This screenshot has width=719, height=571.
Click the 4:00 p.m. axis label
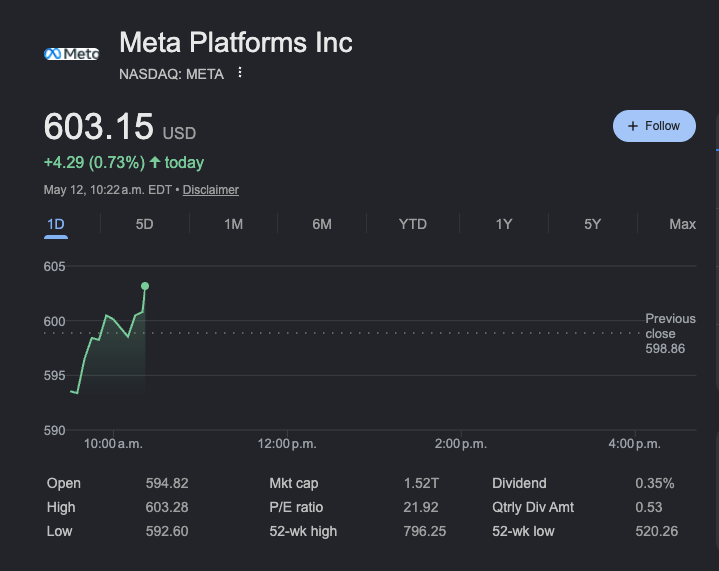pos(635,444)
